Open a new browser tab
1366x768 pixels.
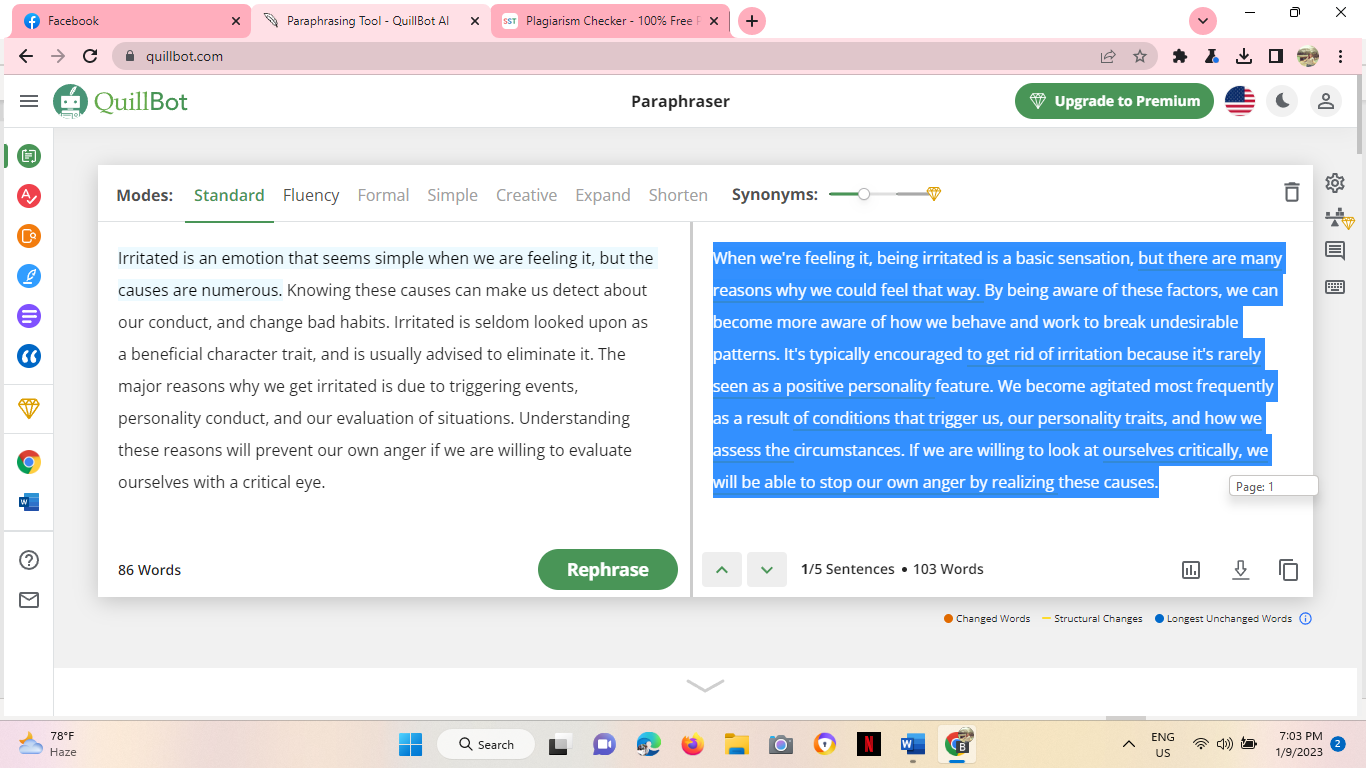point(752,21)
